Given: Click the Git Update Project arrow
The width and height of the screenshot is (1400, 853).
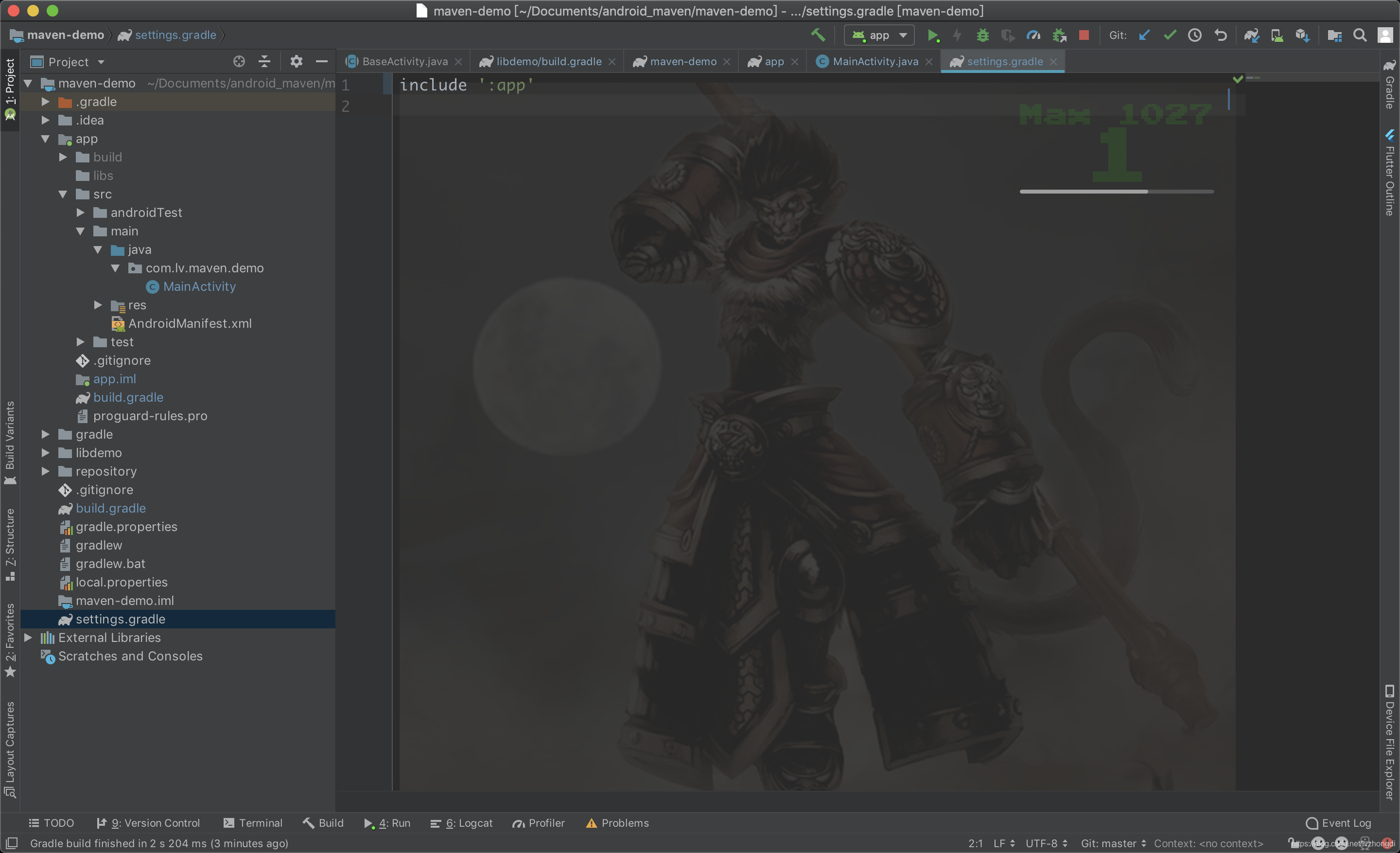Looking at the screenshot, I should [1144, 35].
